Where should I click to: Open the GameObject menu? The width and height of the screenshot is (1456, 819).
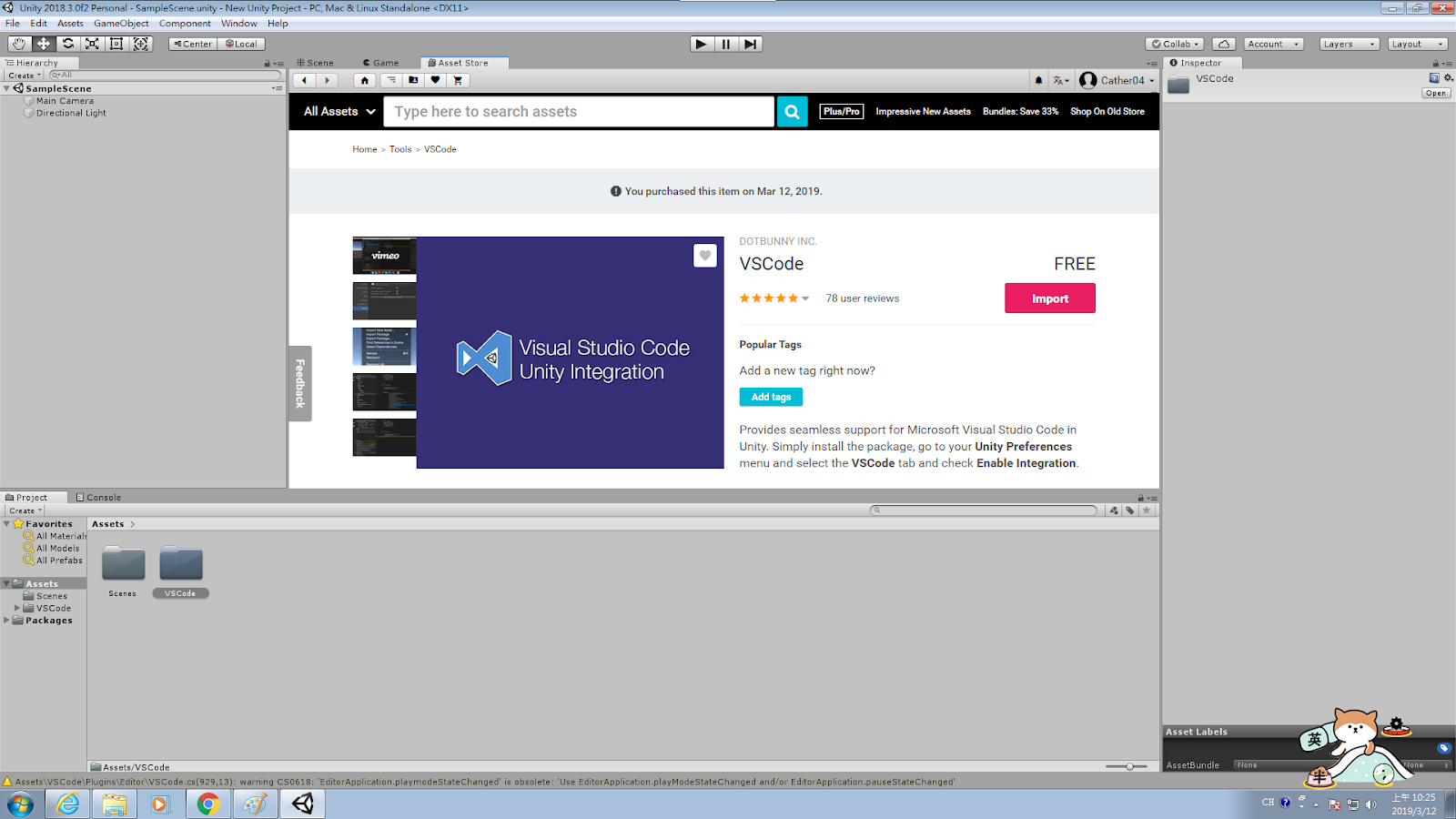(x=121, y=23)
